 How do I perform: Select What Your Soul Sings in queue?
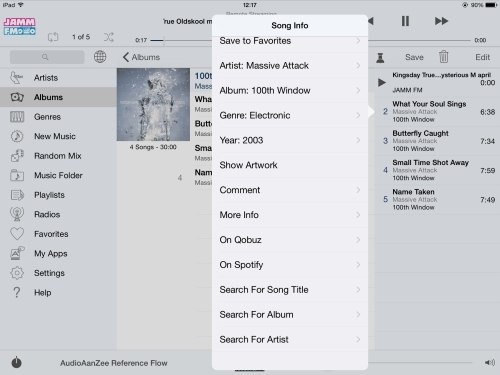pos(437,112)
